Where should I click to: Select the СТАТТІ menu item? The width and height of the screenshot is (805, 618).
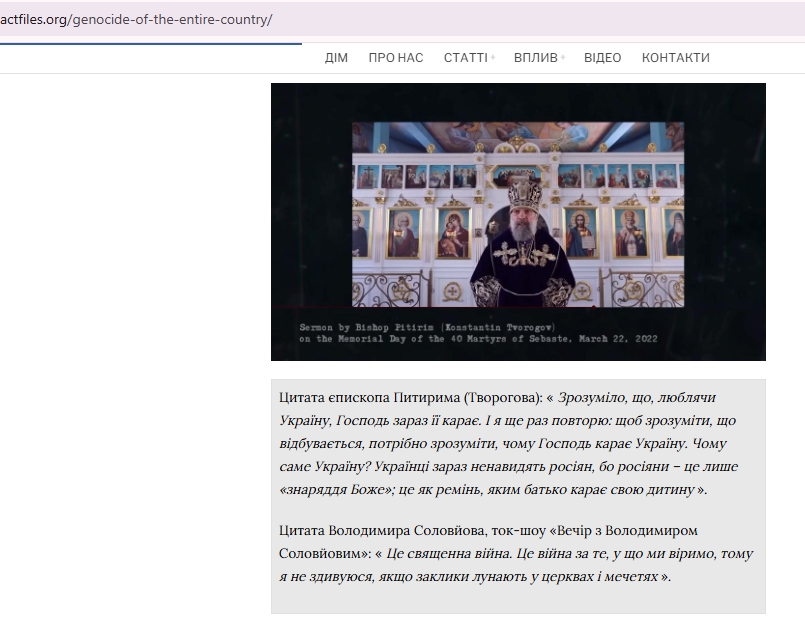coord(465,58)
